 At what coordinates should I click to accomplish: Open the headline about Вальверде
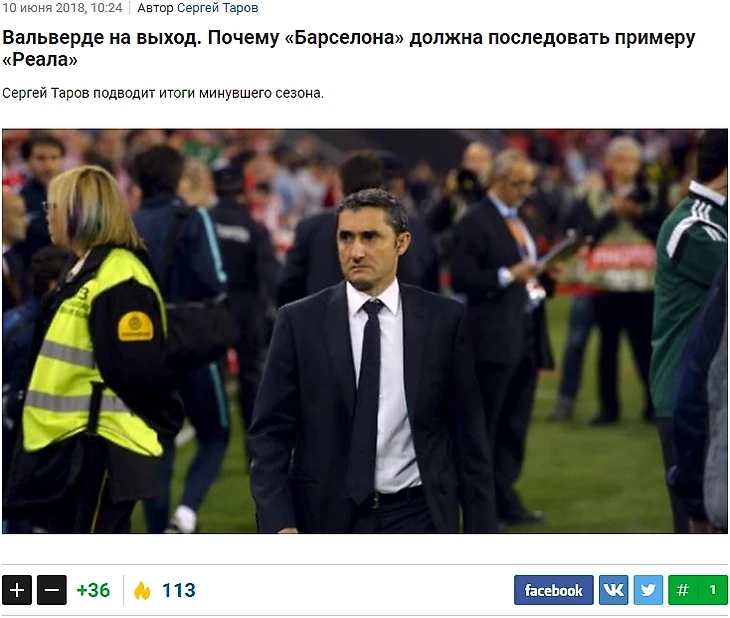click(x=348, y=48)
